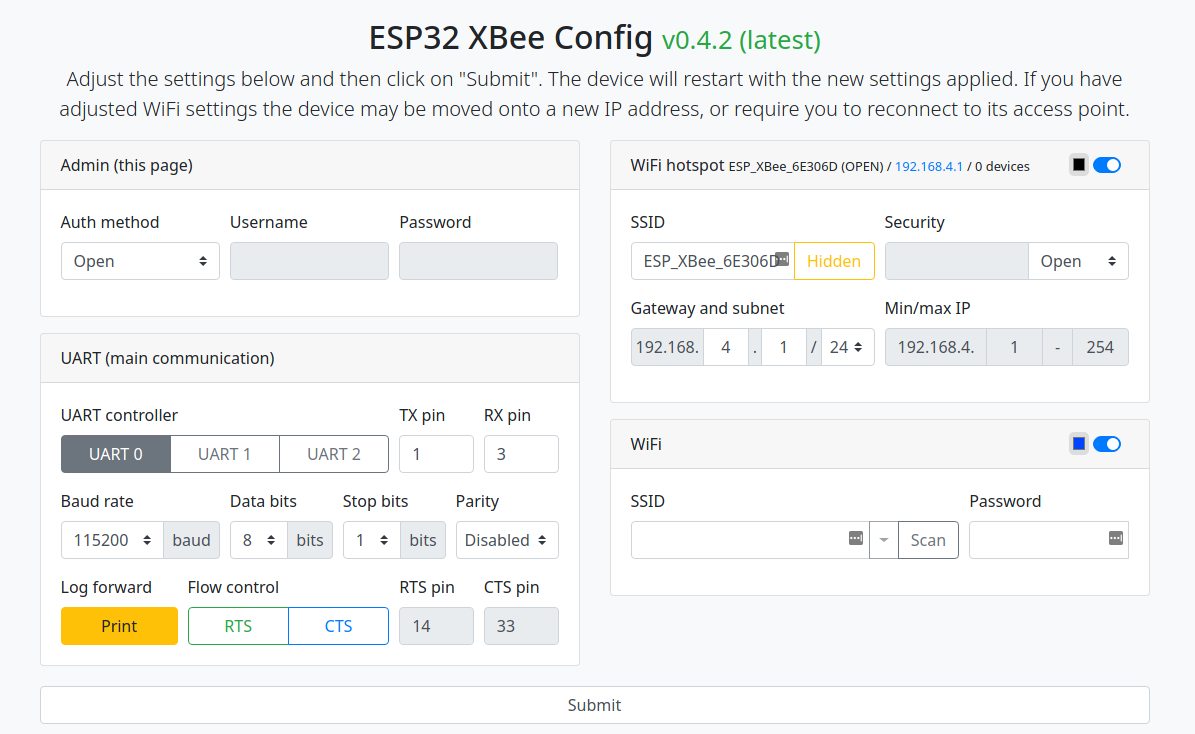Expand the WiFi SSID selection dropdown arrow
Viewport: 1195px width, 734px height.
(883, 539)
